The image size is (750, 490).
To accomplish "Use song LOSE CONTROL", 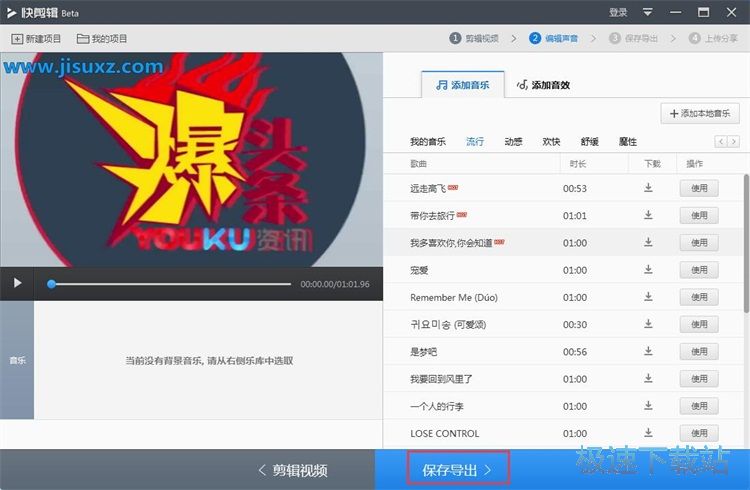I will pyautogui.click(x=699, y=434).
